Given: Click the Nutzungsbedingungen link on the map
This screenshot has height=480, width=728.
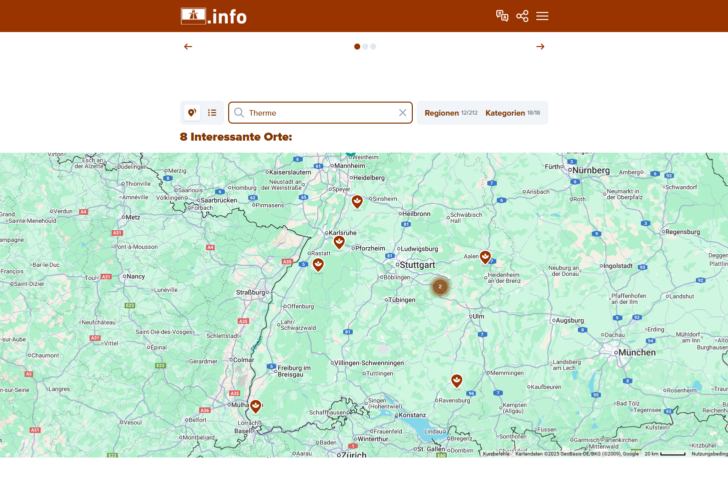Looking at the screenshot, I should click(x=709, y=454).
